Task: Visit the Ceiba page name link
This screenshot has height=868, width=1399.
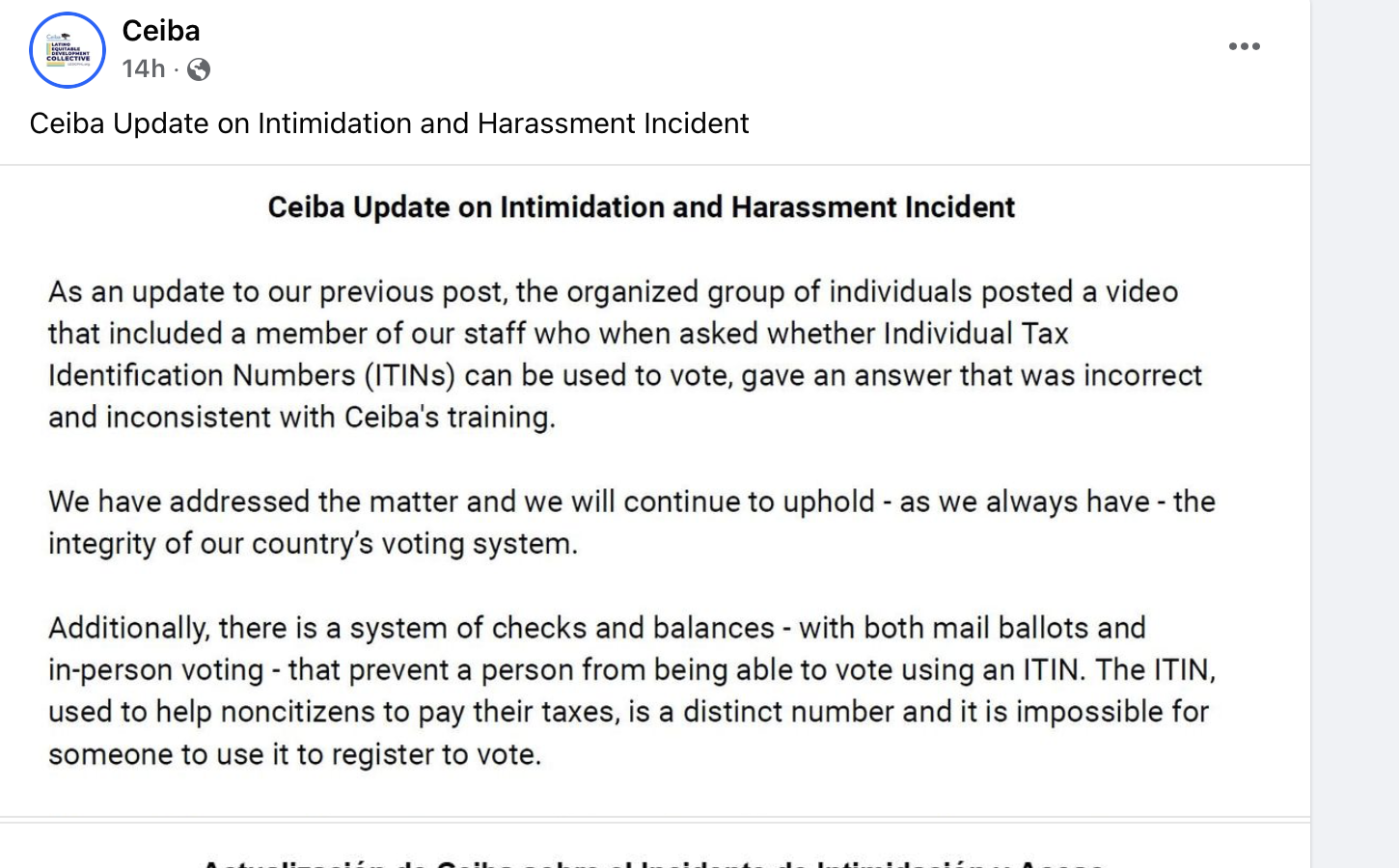Action: click(x=161, y=31)
